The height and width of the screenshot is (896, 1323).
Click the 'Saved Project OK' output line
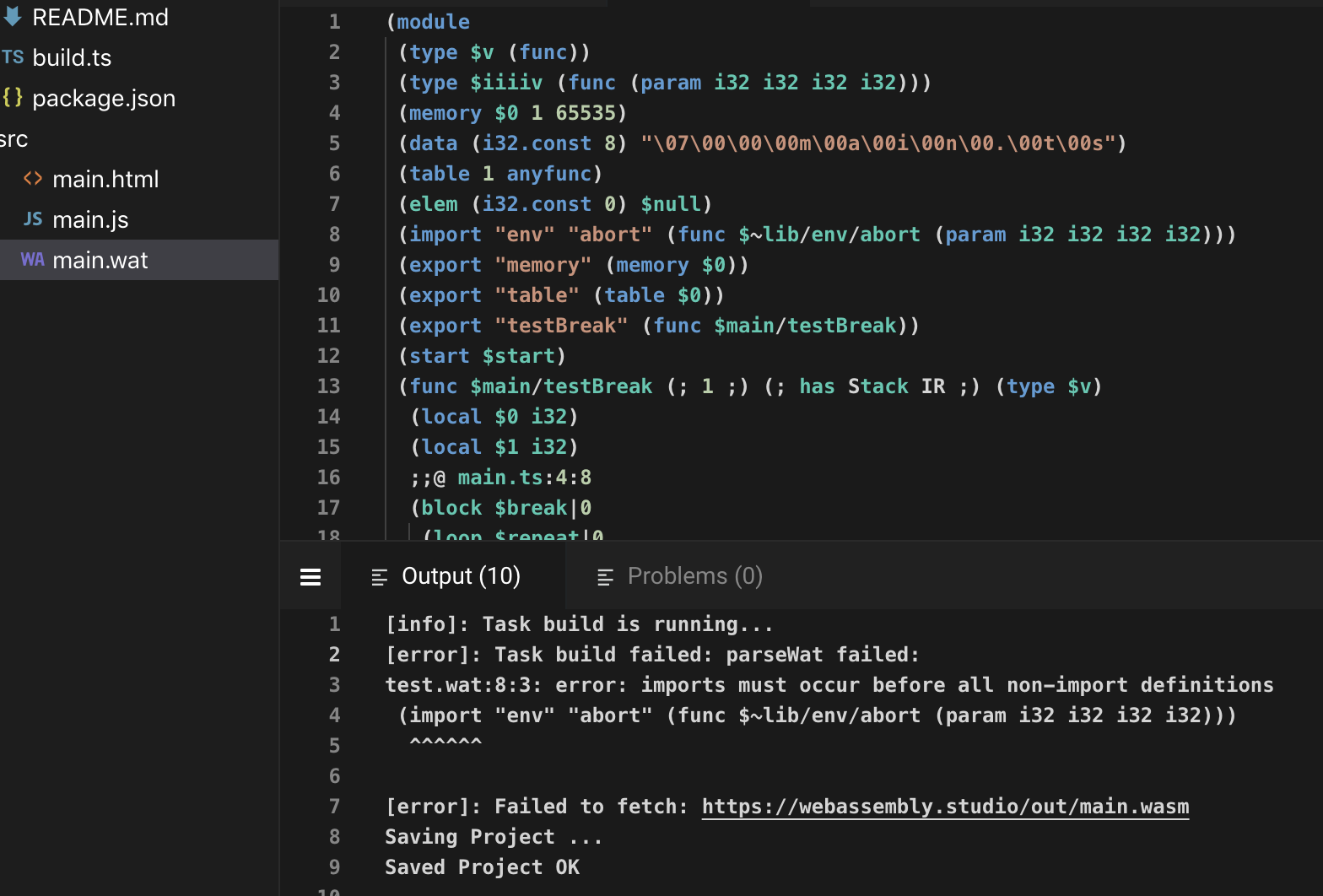click(482, 867)
